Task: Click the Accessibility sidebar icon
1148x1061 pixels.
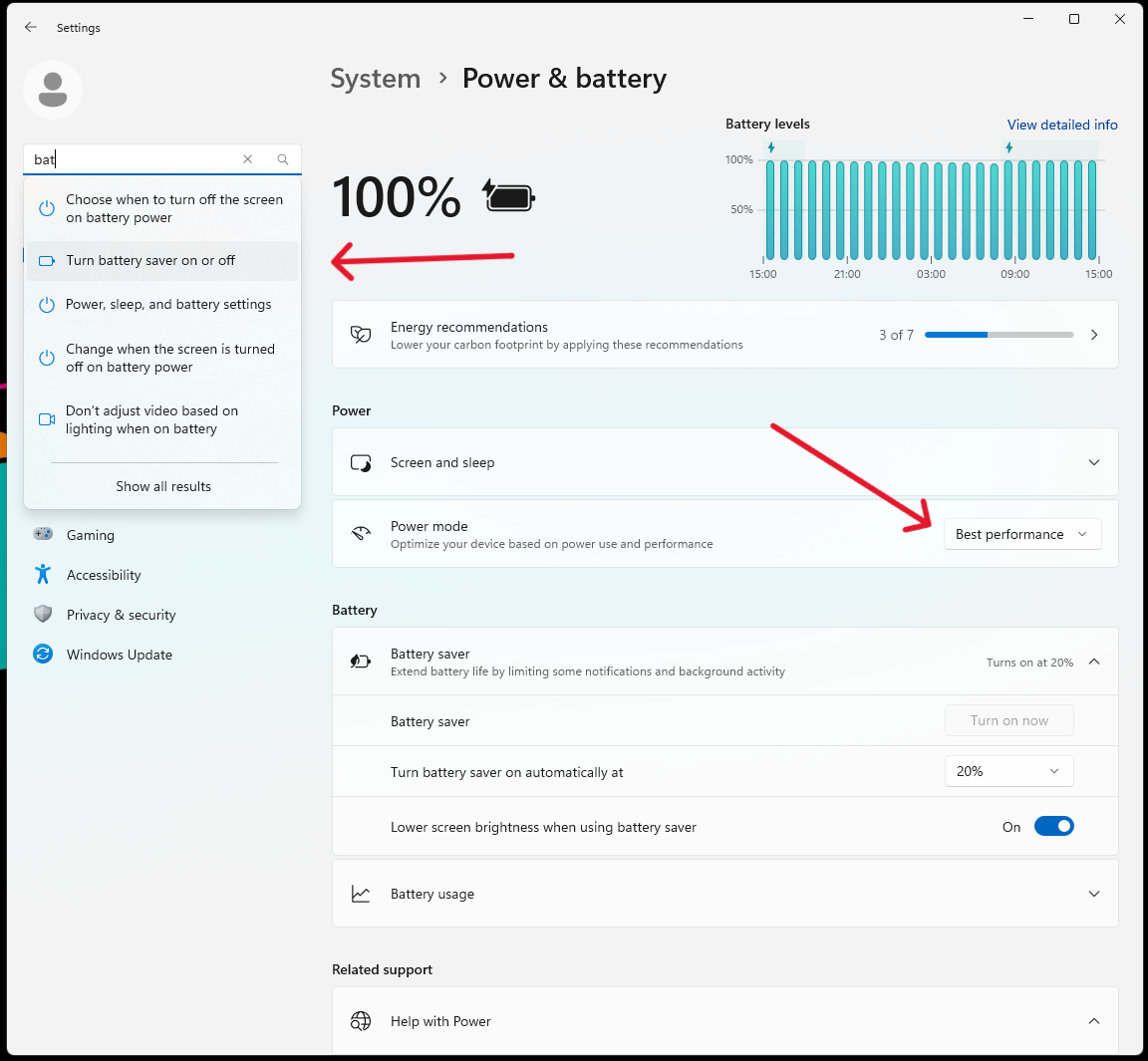Action: click(43, 575)
